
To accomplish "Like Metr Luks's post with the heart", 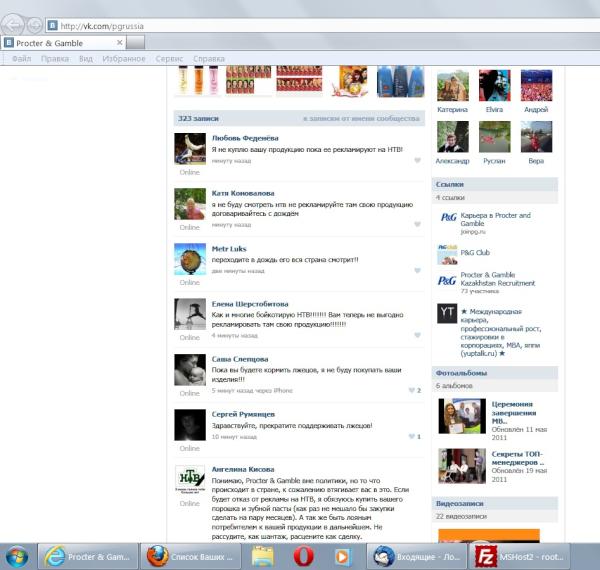I will coord(417,270).
